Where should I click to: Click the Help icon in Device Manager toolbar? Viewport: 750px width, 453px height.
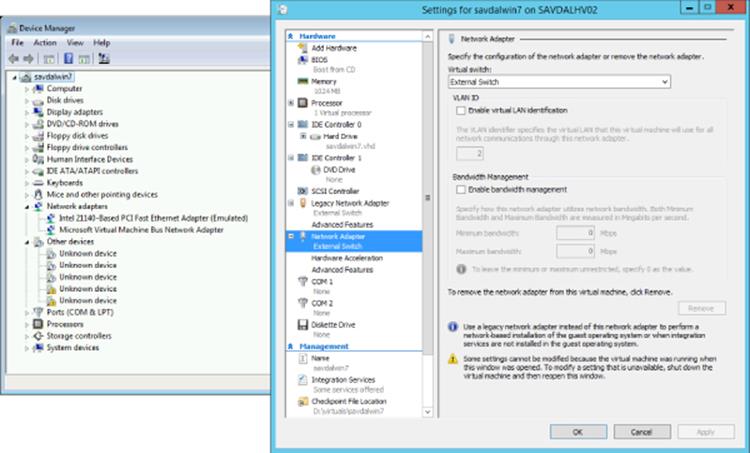(x=68, y=59)
